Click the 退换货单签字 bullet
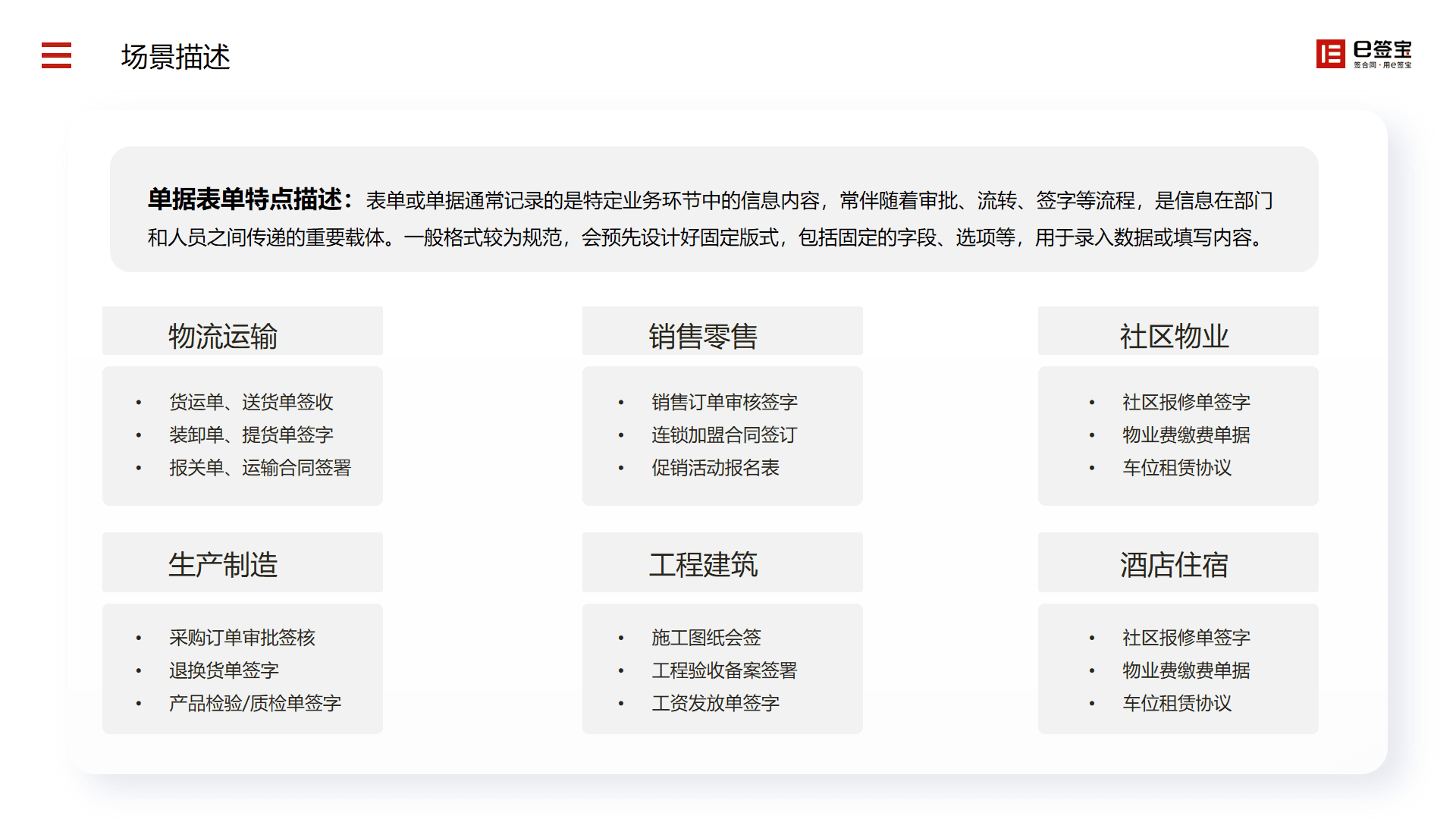Viewport: 1456px width, 819px height. coord(224,670)
